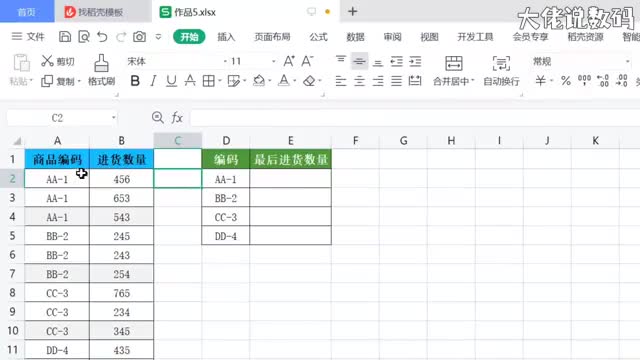This screenshot has width=640, height=360.
Task: Expand the Name Box dropdown arrow
Action: [x=114, y=118]
